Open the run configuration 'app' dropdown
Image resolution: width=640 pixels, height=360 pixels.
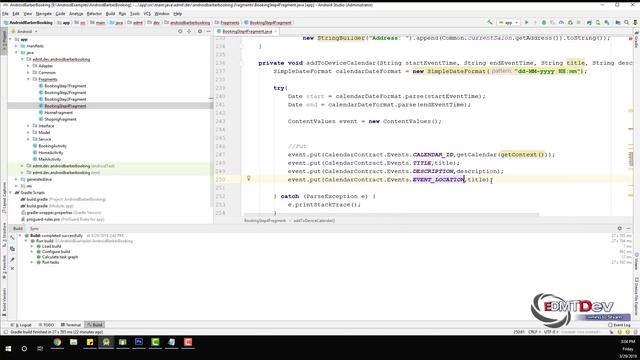click(x=509, y=22)
